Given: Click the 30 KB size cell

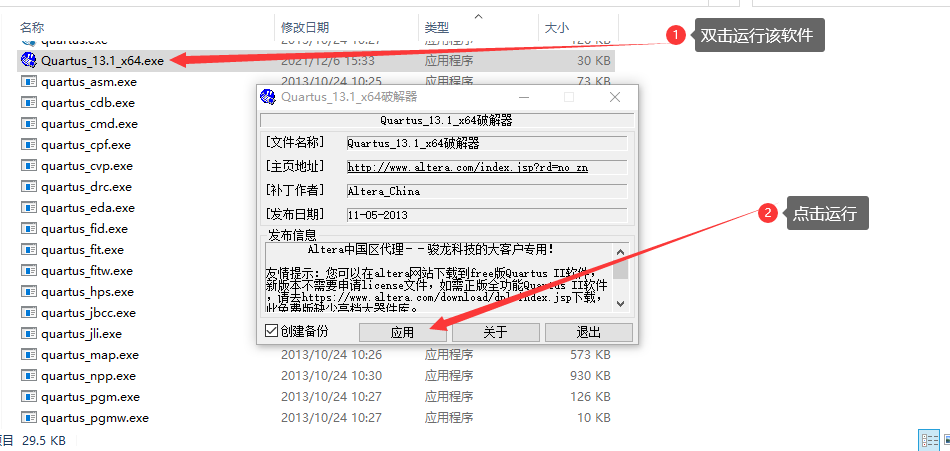Looking at the screenshot, I should tap(594, 61).
